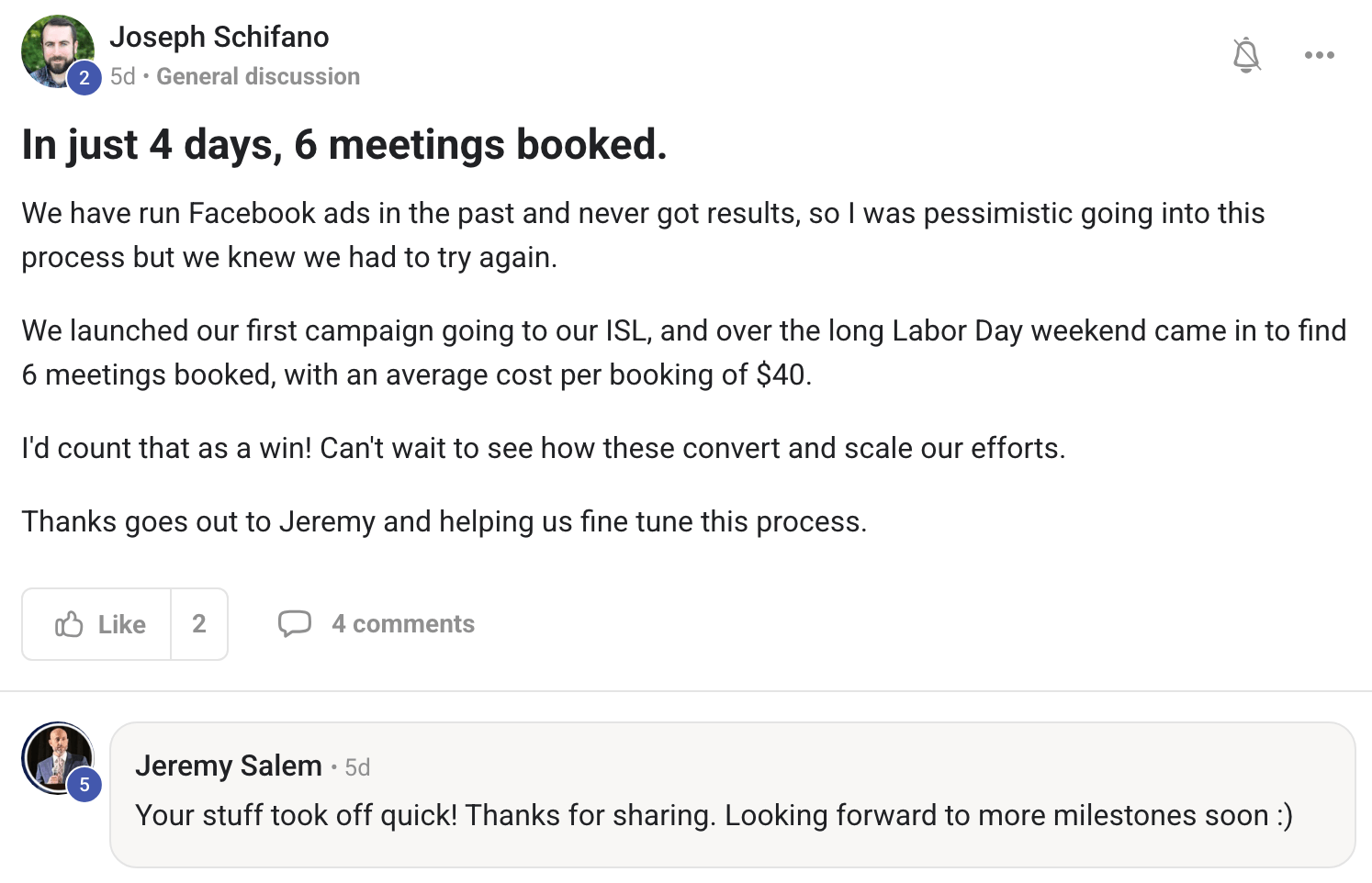This screenshot has width=1372, height=883.
Task: Click the paragraph mentioning Labor Day weekend
Action: coord(683,352)
